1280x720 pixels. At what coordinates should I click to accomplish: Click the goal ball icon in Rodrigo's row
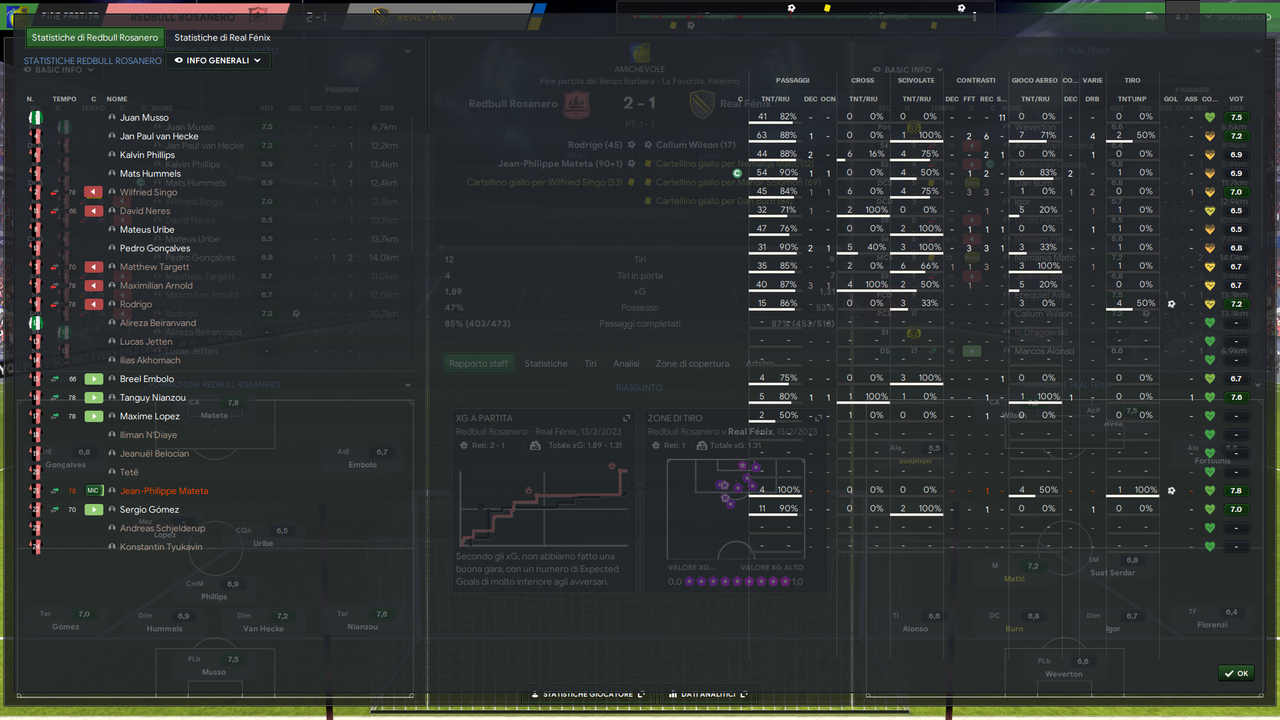(x=1171, y=304)
